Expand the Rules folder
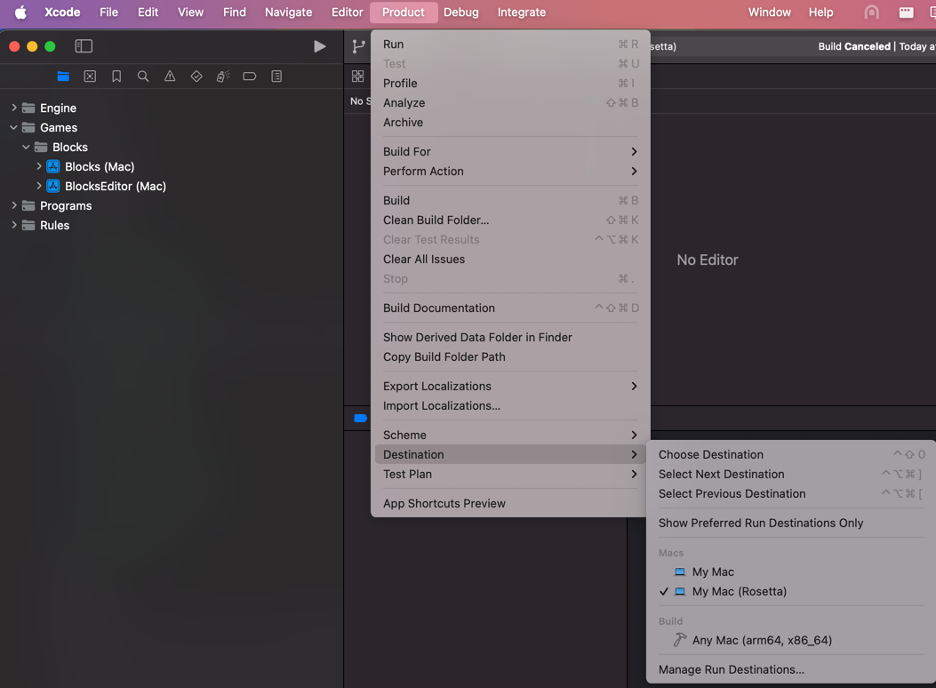Image resolution: width=936 pixels, height=688 pixels. coord(14,225)
